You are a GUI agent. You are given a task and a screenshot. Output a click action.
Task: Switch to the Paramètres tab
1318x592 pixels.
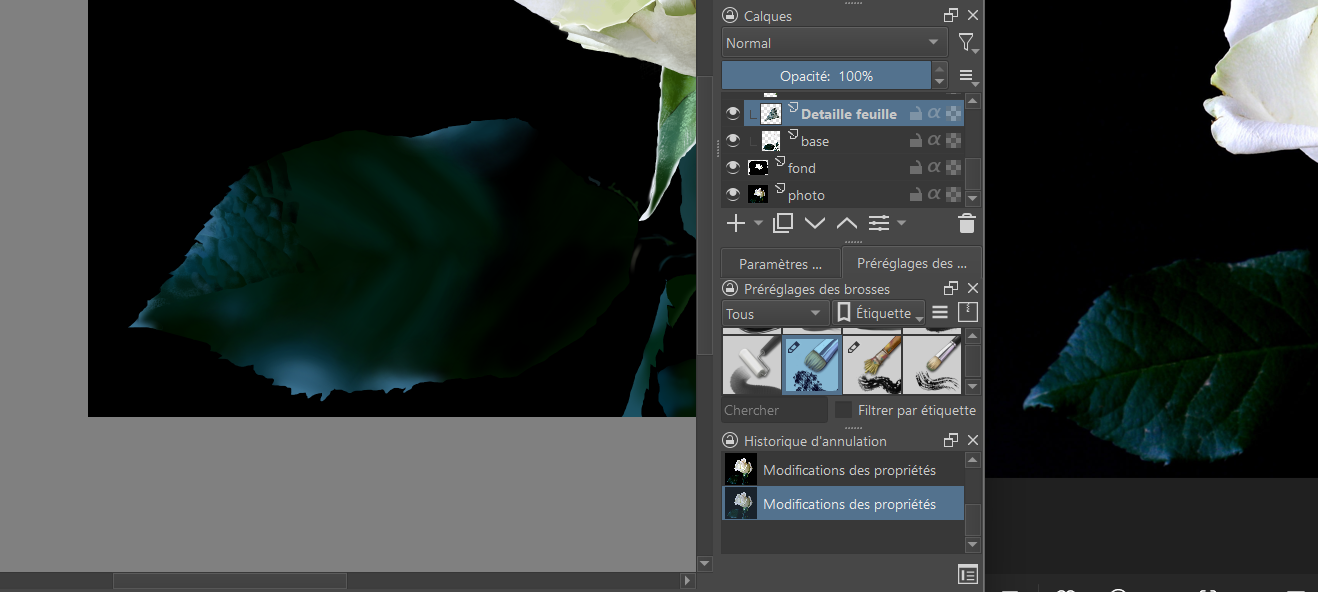[x=780, y=264]
